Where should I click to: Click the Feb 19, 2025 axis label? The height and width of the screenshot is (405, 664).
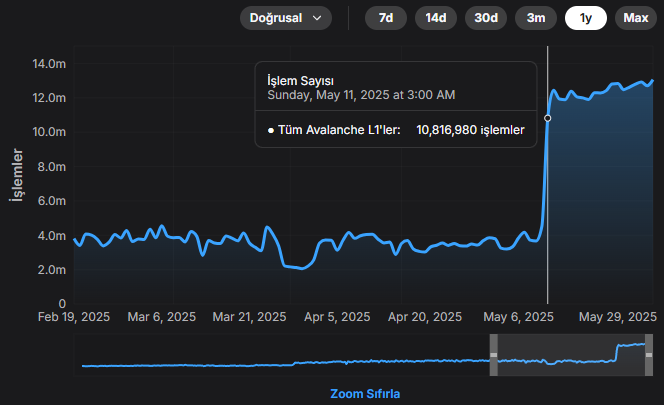point(74,317)
